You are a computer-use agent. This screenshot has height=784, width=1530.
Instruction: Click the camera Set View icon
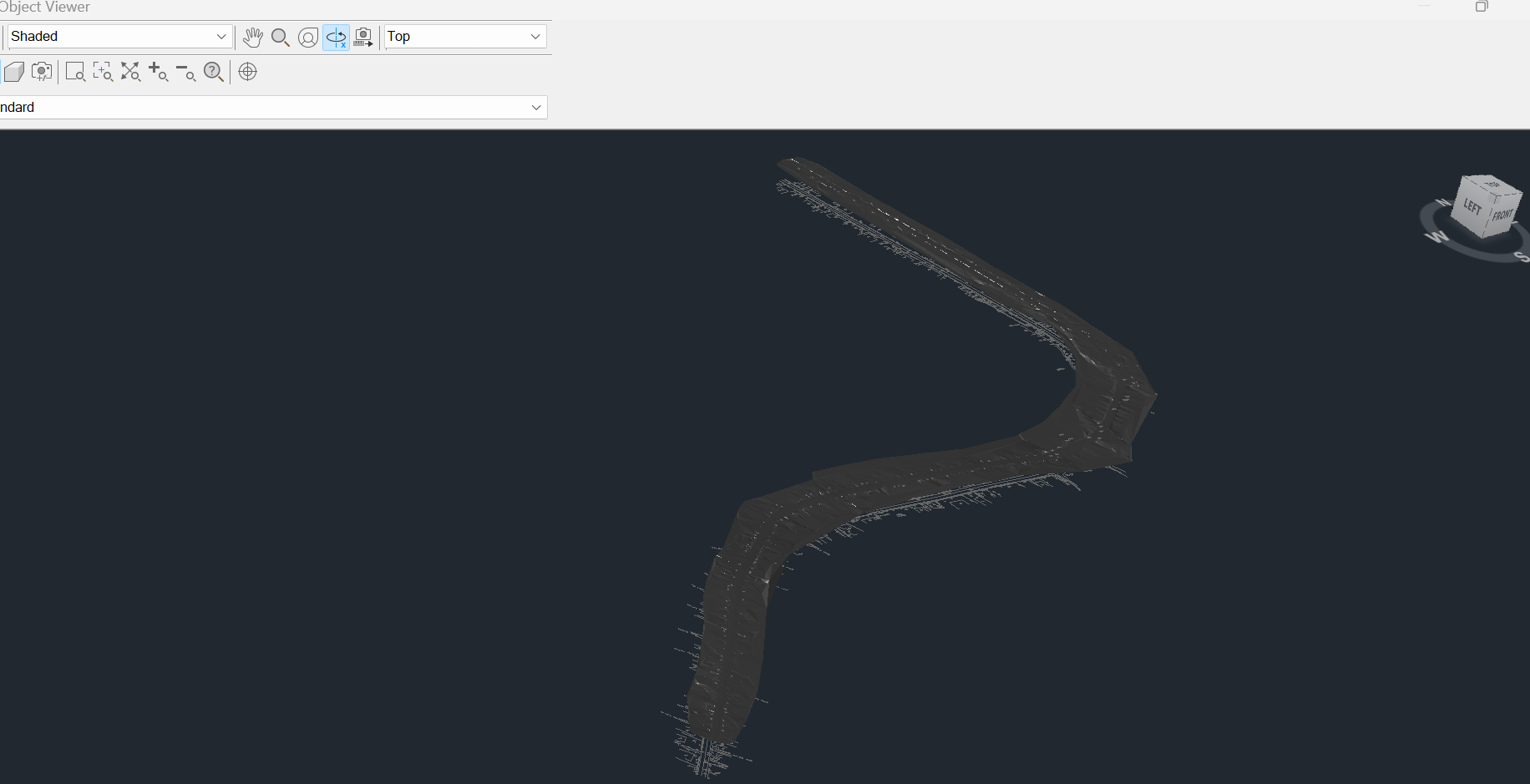tap(363, 37)
